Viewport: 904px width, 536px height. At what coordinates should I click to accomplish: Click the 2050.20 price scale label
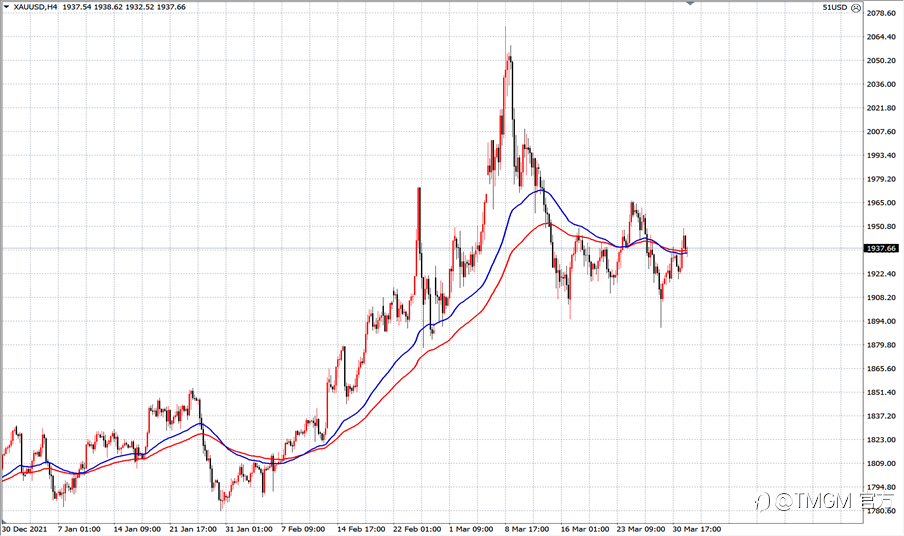click(881, 61)
